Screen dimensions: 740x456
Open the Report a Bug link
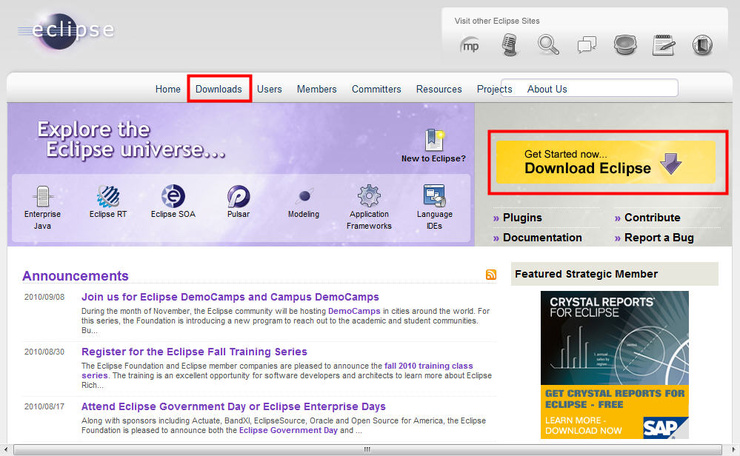(x=659, y=237)
